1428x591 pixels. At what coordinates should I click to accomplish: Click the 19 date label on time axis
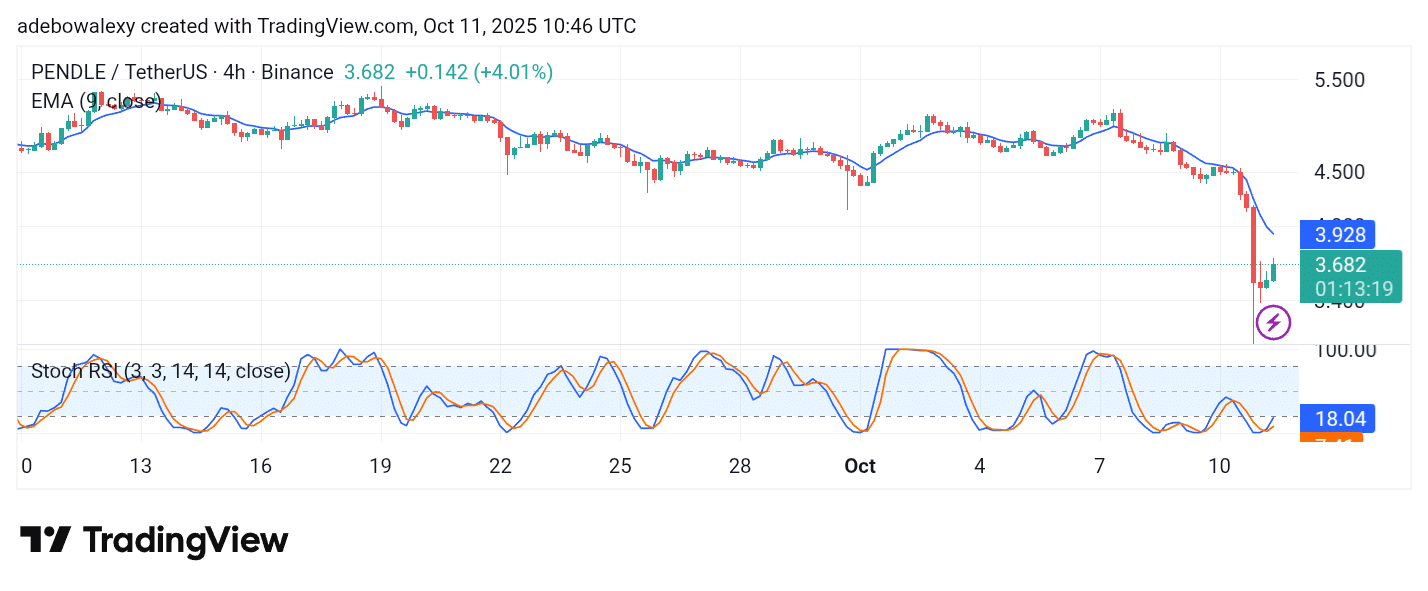tap(380, 466)
